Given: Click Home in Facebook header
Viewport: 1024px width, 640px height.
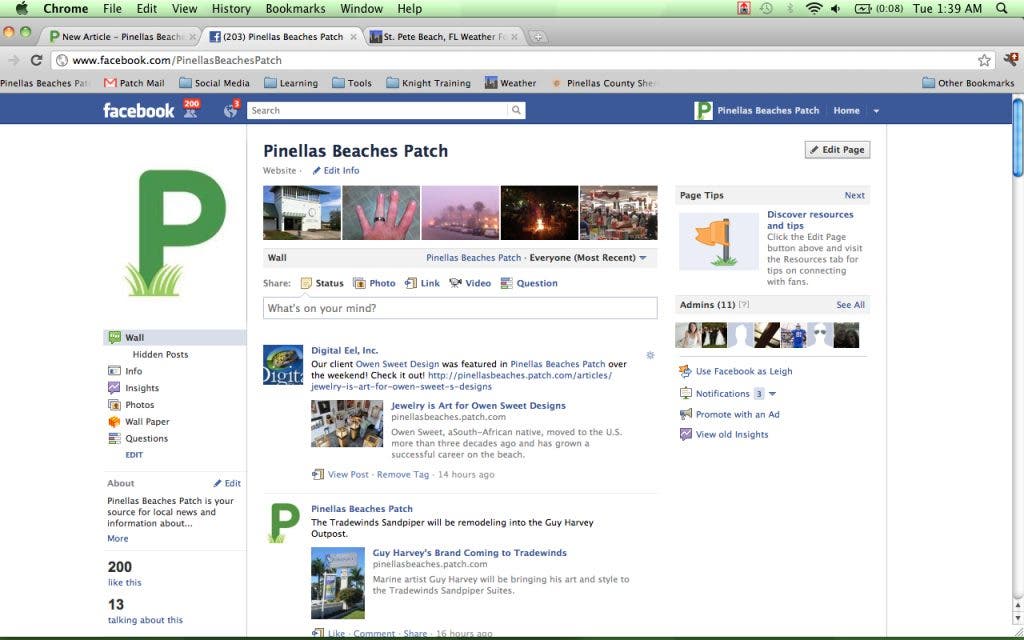Looking at the screenshot, I should (x=846, y=110).
